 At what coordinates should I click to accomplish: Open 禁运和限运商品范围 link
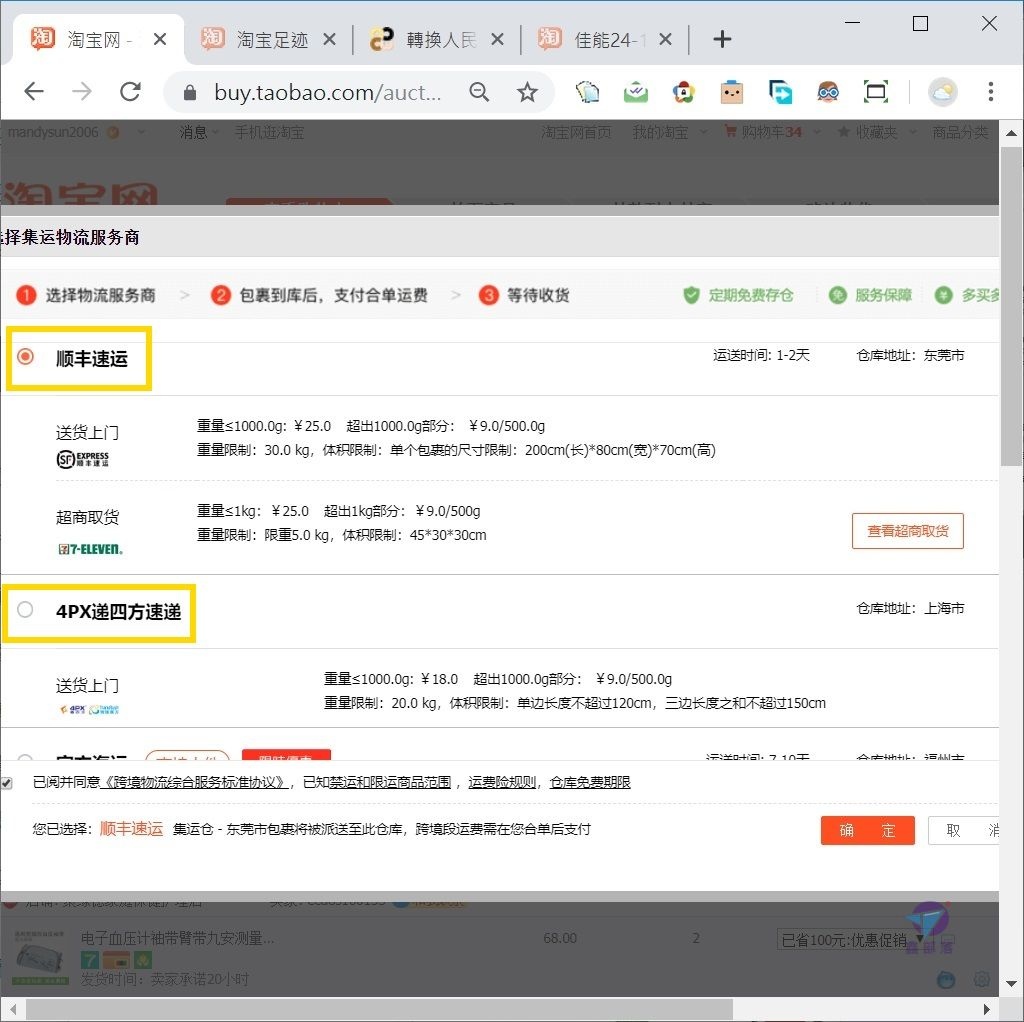pyautogui.click(x=390, y=782)
